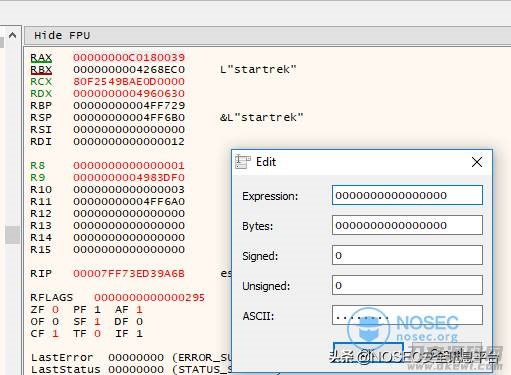The height and width of the screenshot is (375, 511).
Task: Select RBP value 00000000004FF729
Action: 129,105
